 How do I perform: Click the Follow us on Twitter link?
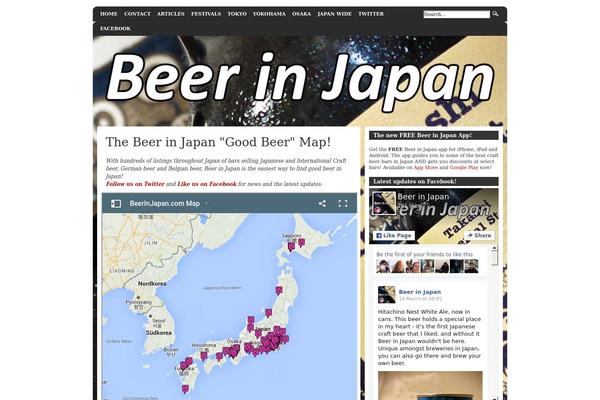point(135,184)
